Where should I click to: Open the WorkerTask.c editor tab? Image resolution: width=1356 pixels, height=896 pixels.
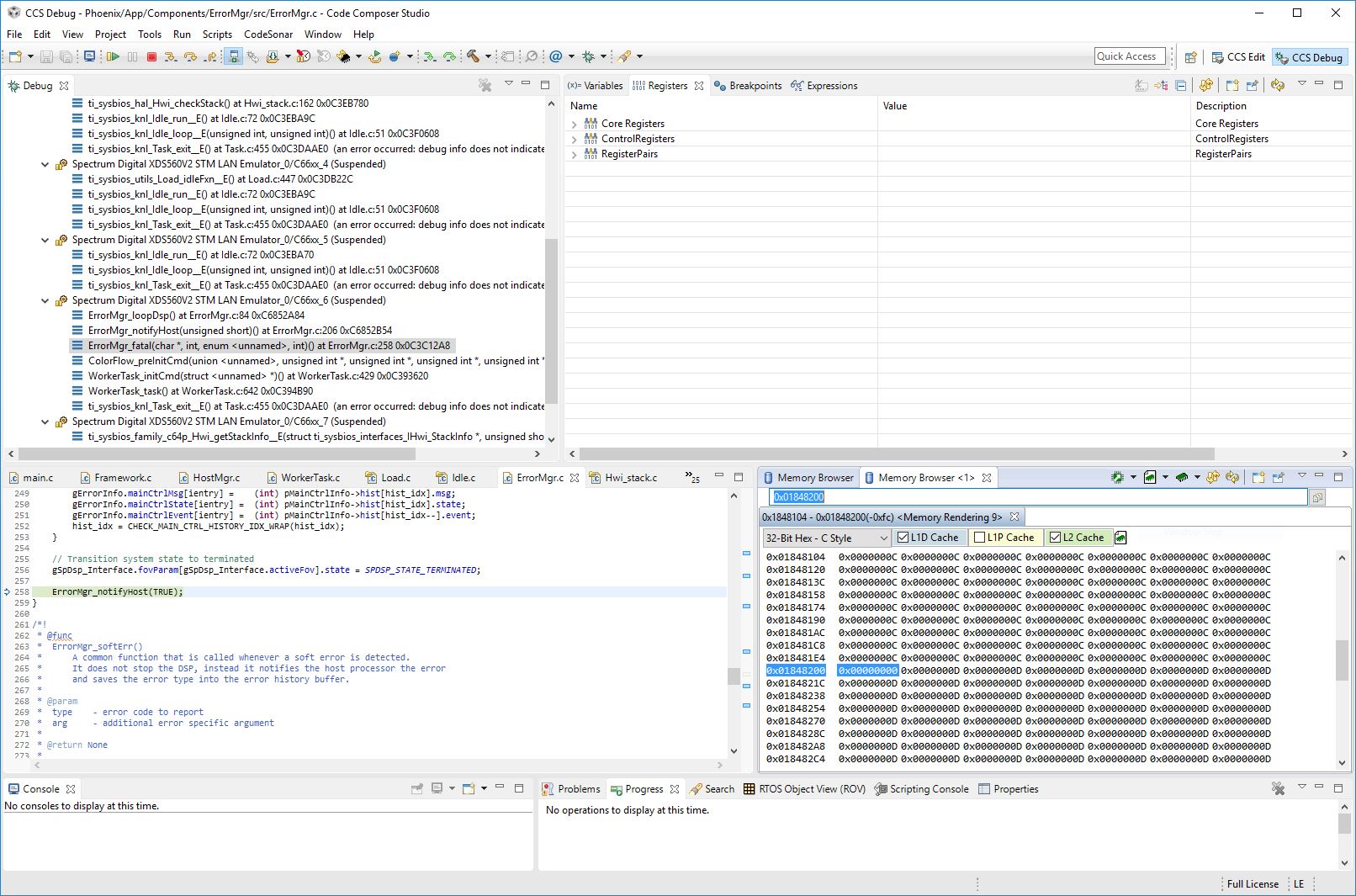tap(310, 478)
